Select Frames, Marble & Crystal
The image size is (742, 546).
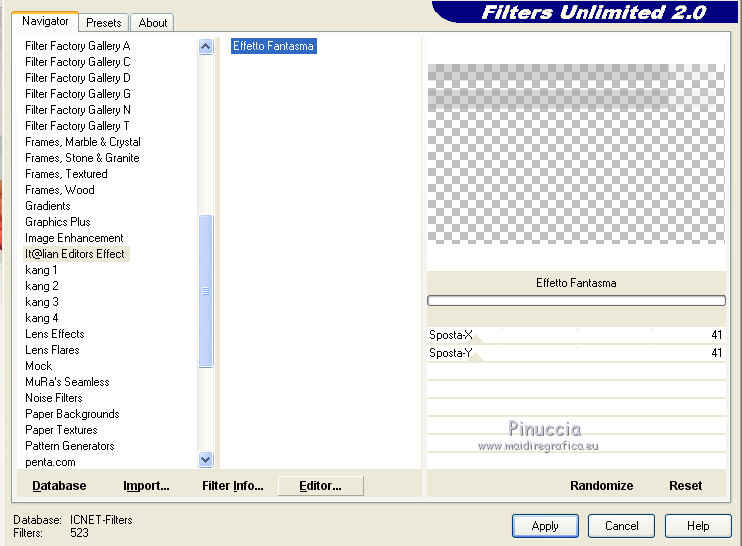coord(83,142)
